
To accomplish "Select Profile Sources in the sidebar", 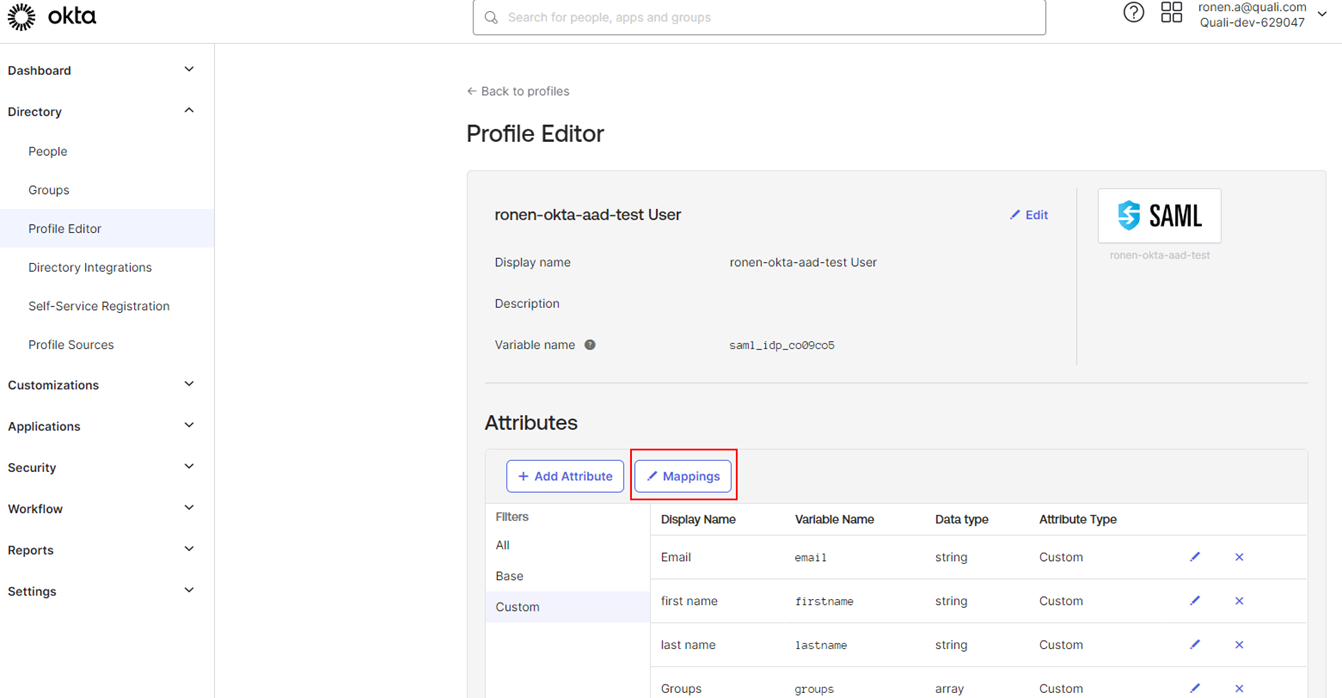I will click(70, 344).
